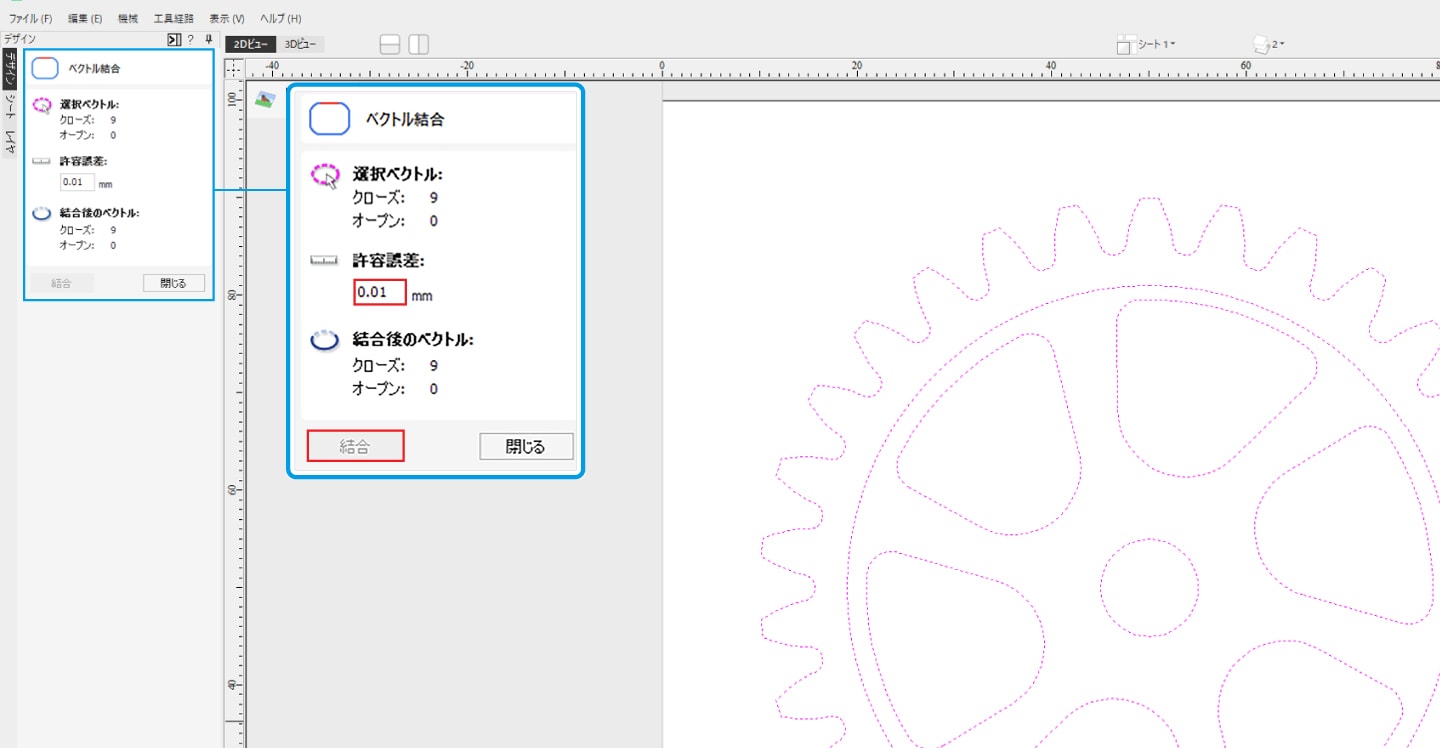Click the question mark help icon

[190, 40]
